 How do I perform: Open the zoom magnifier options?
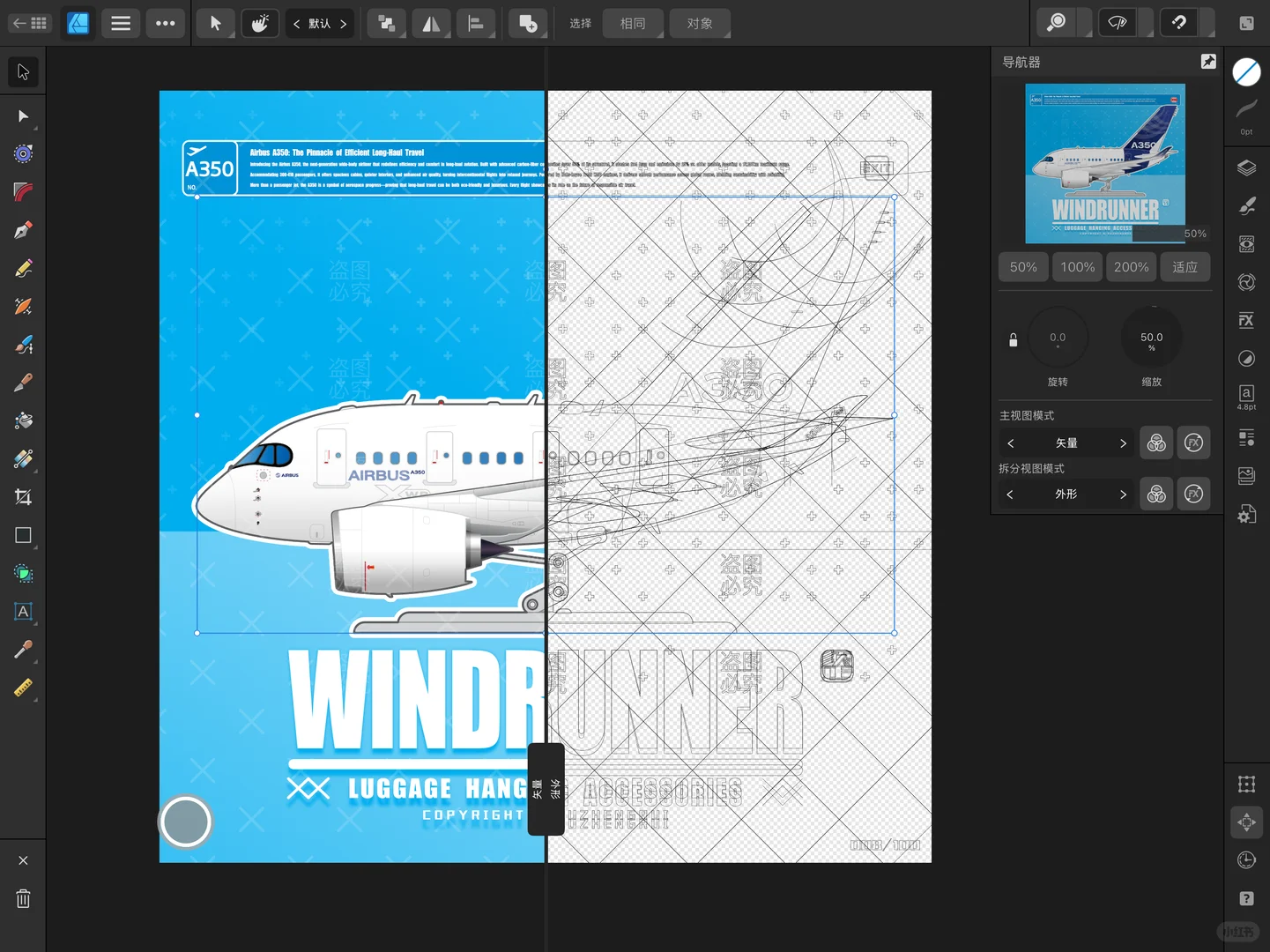click(x=1056, y=23)
